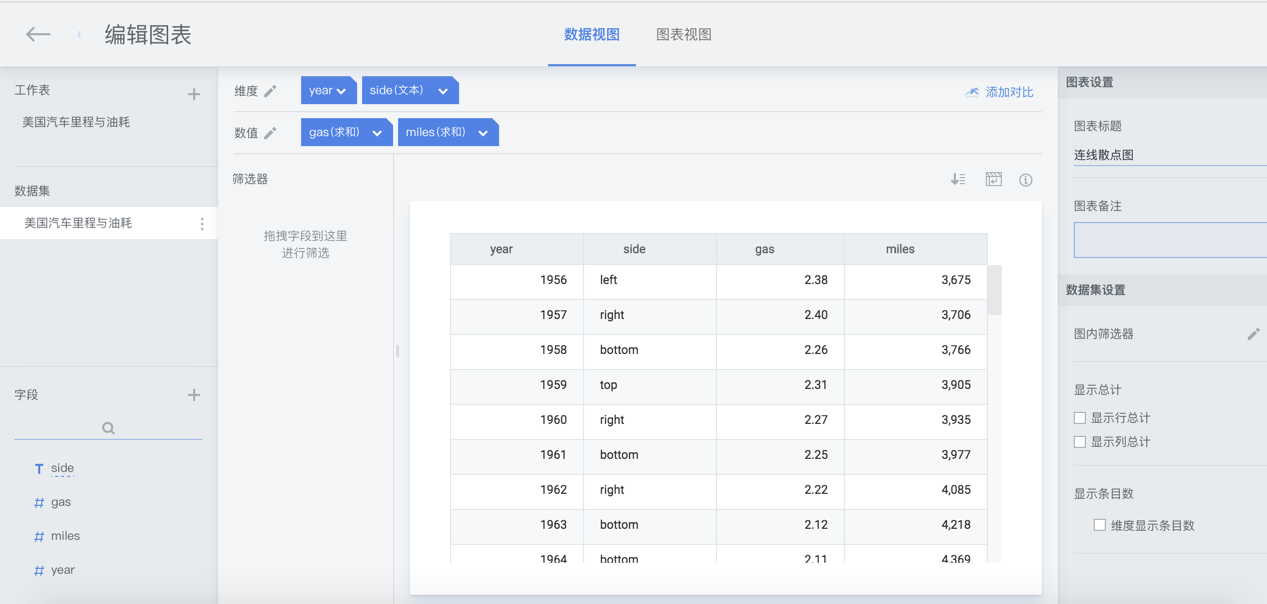Click the 3,675 miles cell
The width and height of the screenshot is (1267, 604).
tap(916, 280)
